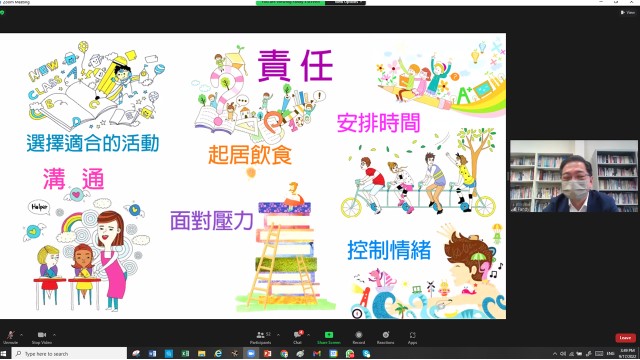Expand the arrow next to Participants

point(278,335)
